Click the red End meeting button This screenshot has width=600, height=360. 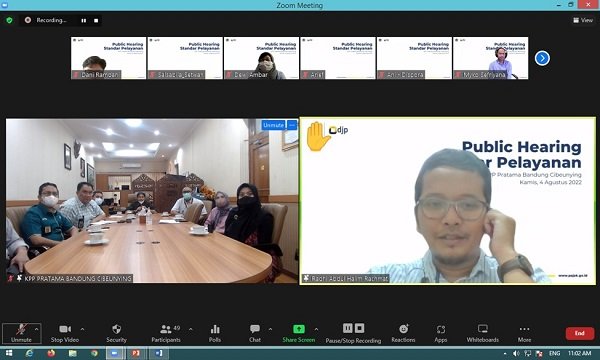click(580, 333)
